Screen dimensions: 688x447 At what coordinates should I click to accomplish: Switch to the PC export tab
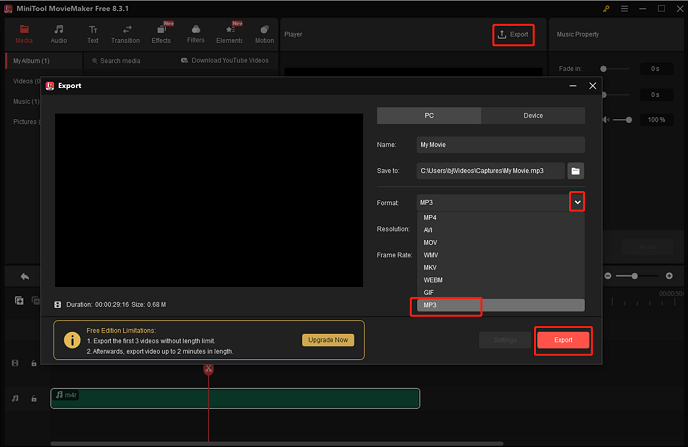pyautogui.click(x=429, y=115)
